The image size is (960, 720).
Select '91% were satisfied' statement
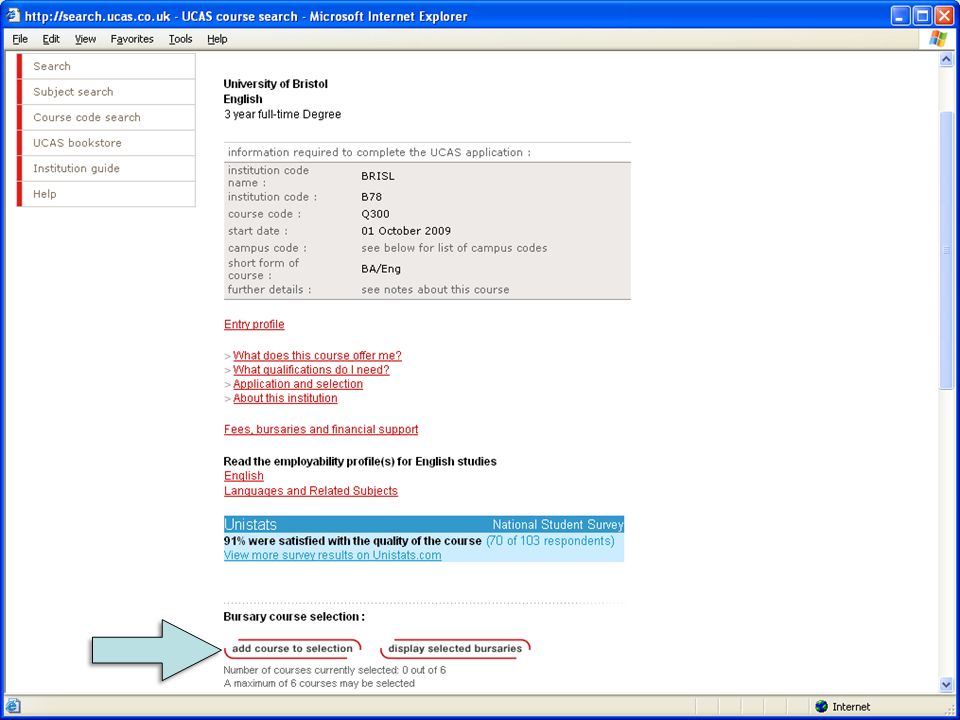(x=353, y=541)
